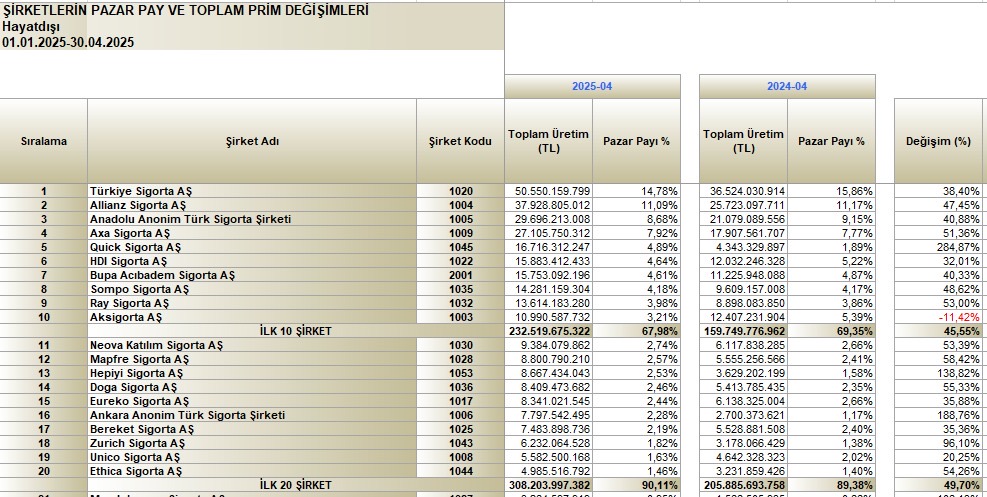Select Eureko Sigorta AŞ company cell
This screenshot has width=987, height=497.
252,401
